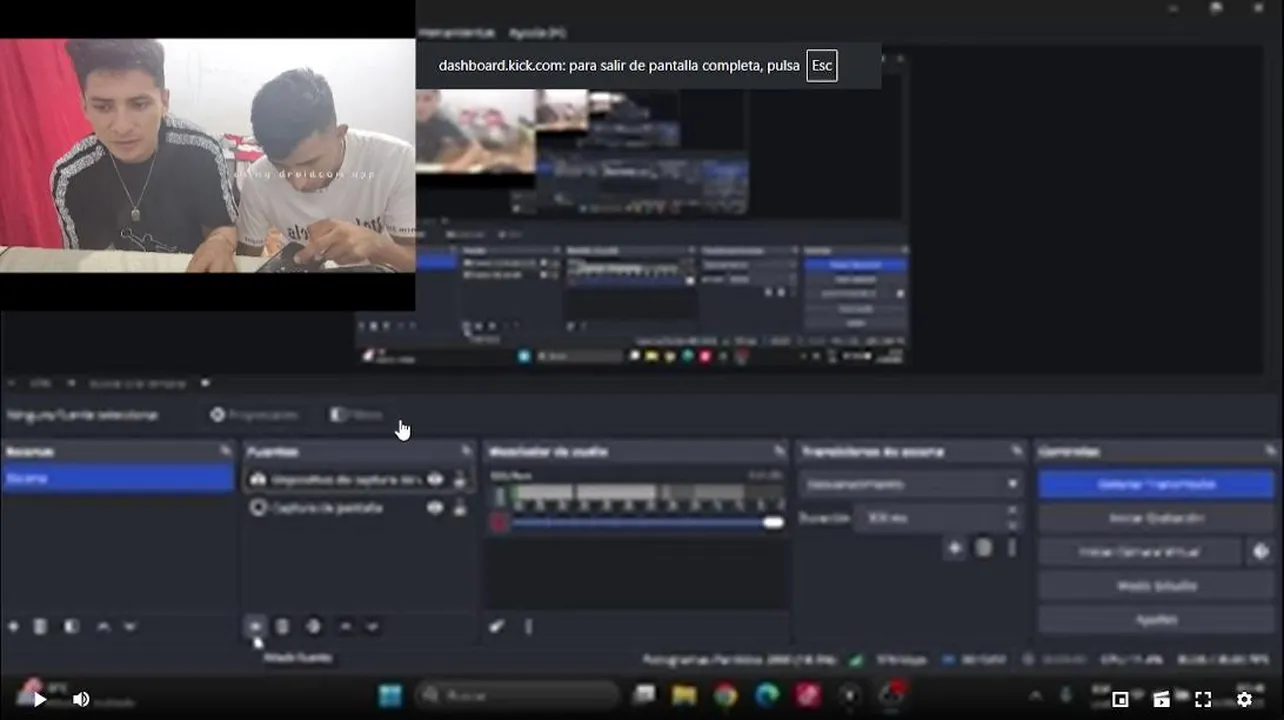1284x720 pixels.
Task: Pop out the Transiciones de escena dock icon
Action: [1016, 452]
